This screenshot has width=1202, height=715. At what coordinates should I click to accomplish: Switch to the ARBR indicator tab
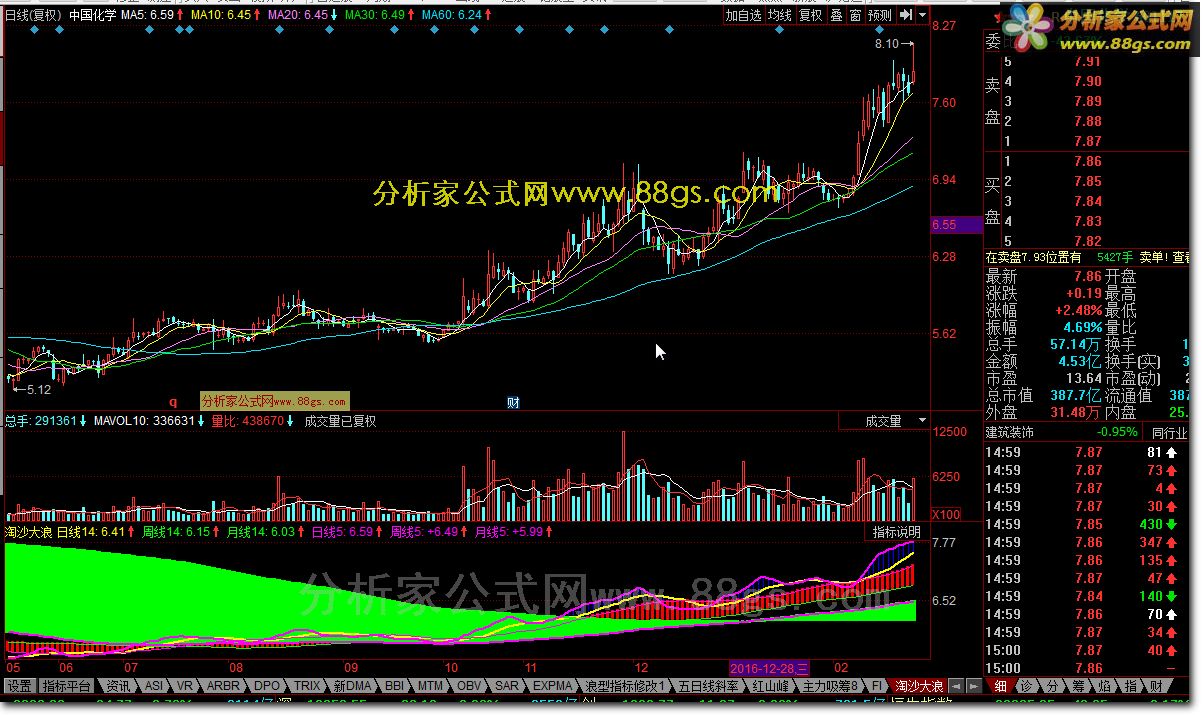point(222,686)
